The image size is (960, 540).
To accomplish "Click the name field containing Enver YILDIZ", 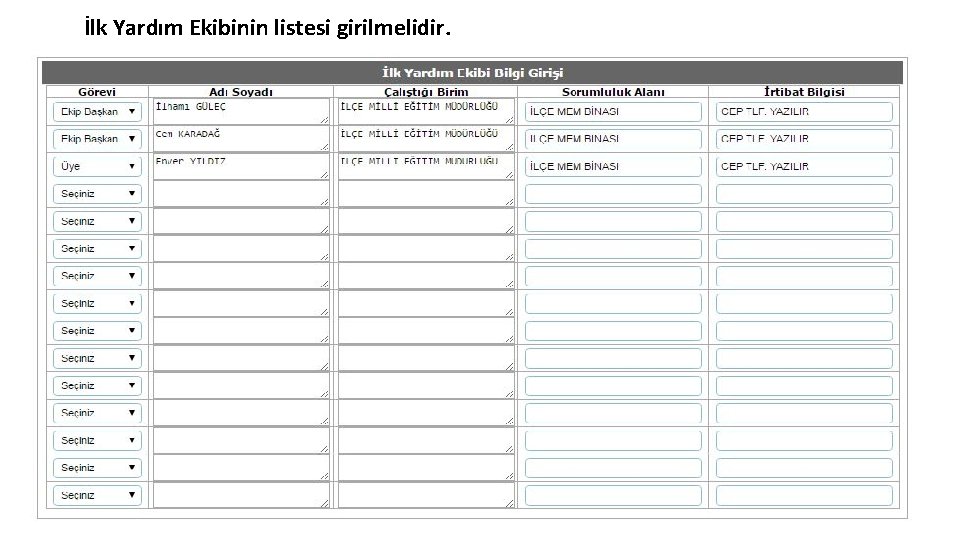I will pos(241,167).
